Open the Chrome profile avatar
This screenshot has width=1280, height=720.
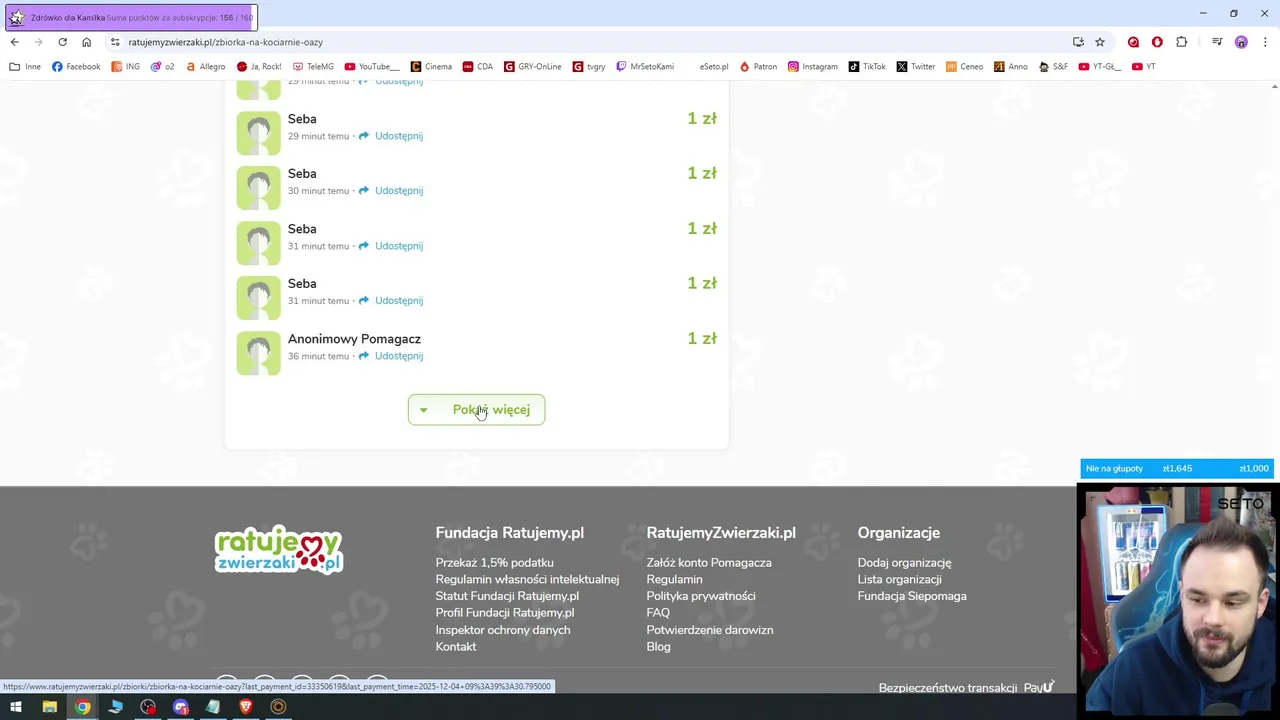1241,42
